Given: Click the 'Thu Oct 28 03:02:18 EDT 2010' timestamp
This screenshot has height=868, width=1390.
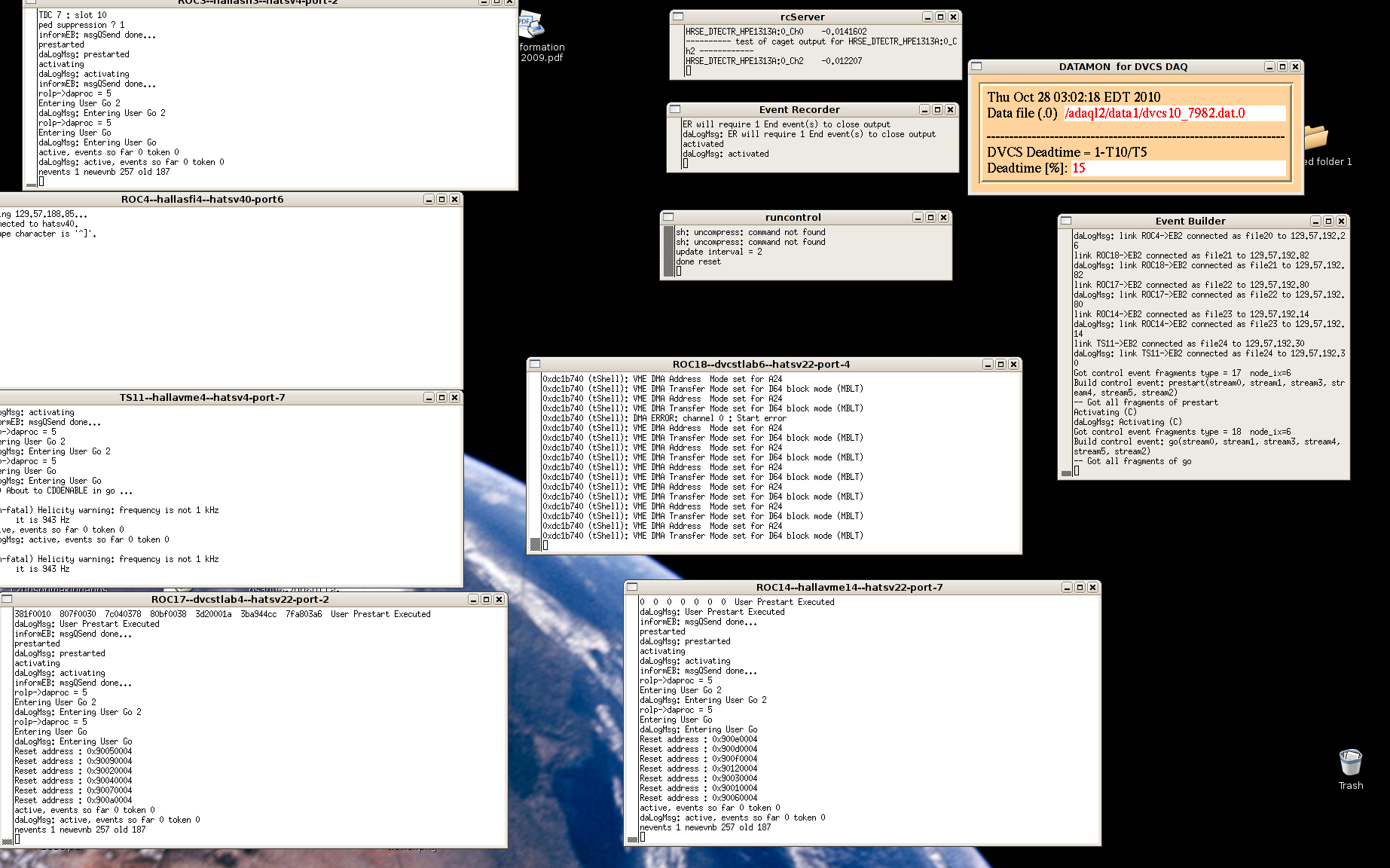Looking at the screenshot, I should (1074, 97).
